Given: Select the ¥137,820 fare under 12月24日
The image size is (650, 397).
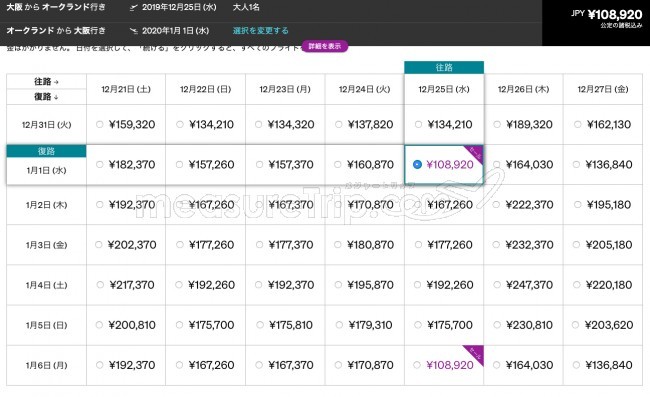Looking at the screenshot, I should coord(339,124).
